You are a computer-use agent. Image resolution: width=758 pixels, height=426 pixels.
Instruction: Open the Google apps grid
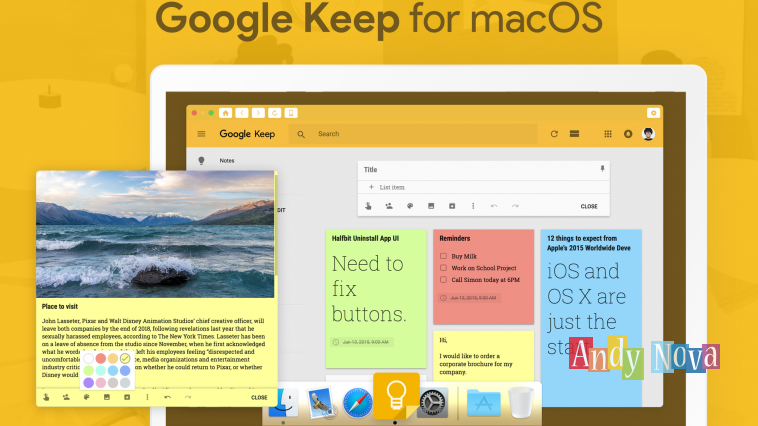pyautogui.click(x=608, y=134)
